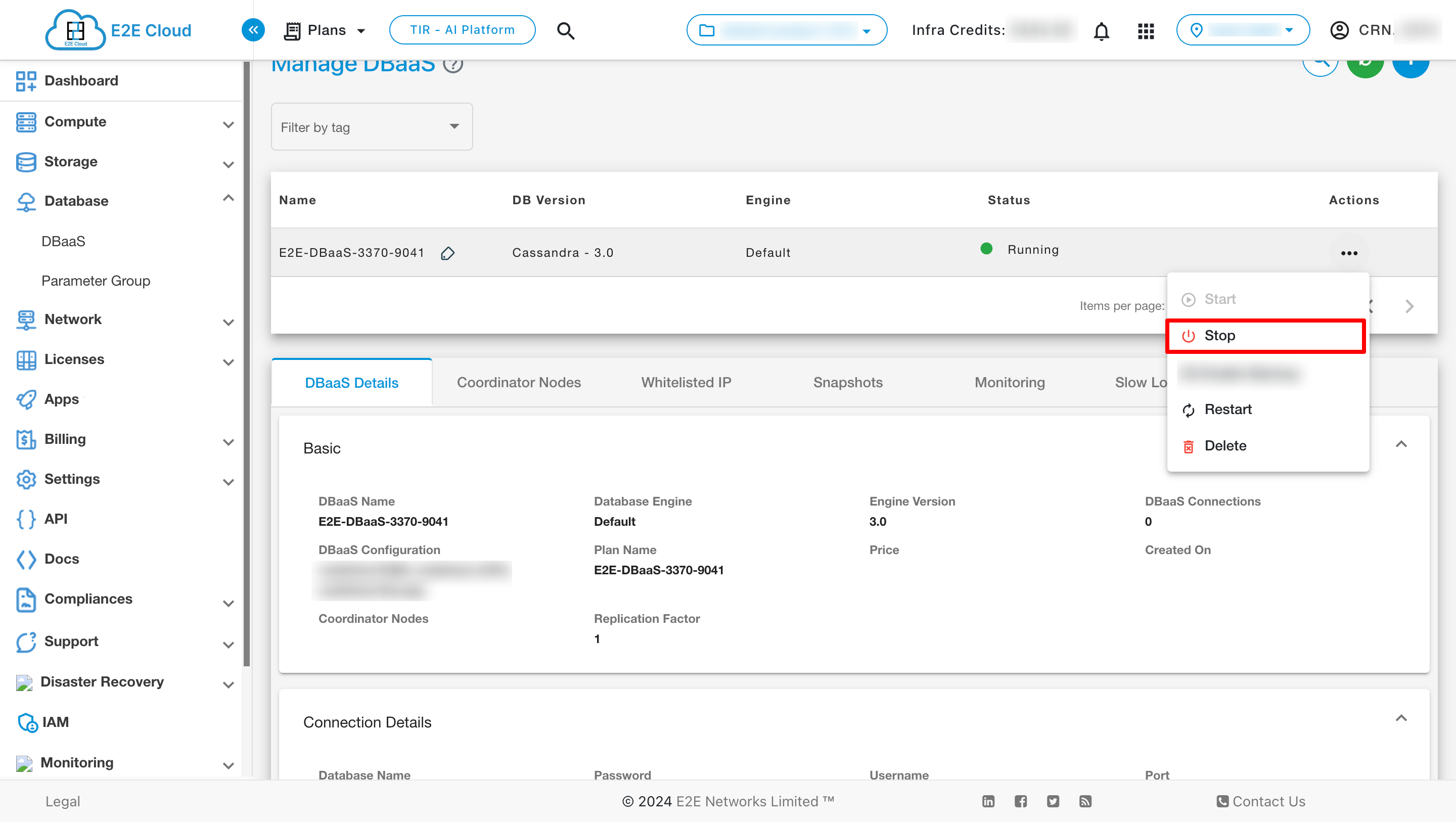Open the search magnifier in the header
Viewport: 1456px width, 822px height.
click(x=565, y=30)
